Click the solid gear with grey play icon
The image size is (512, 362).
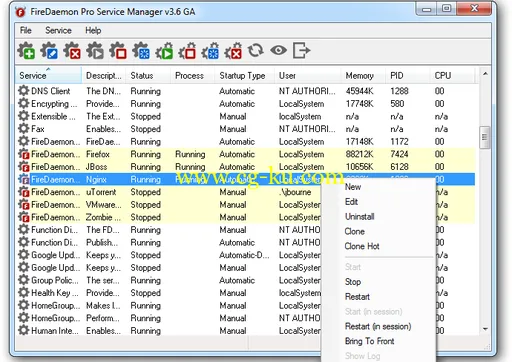click(x=95, y=51)
